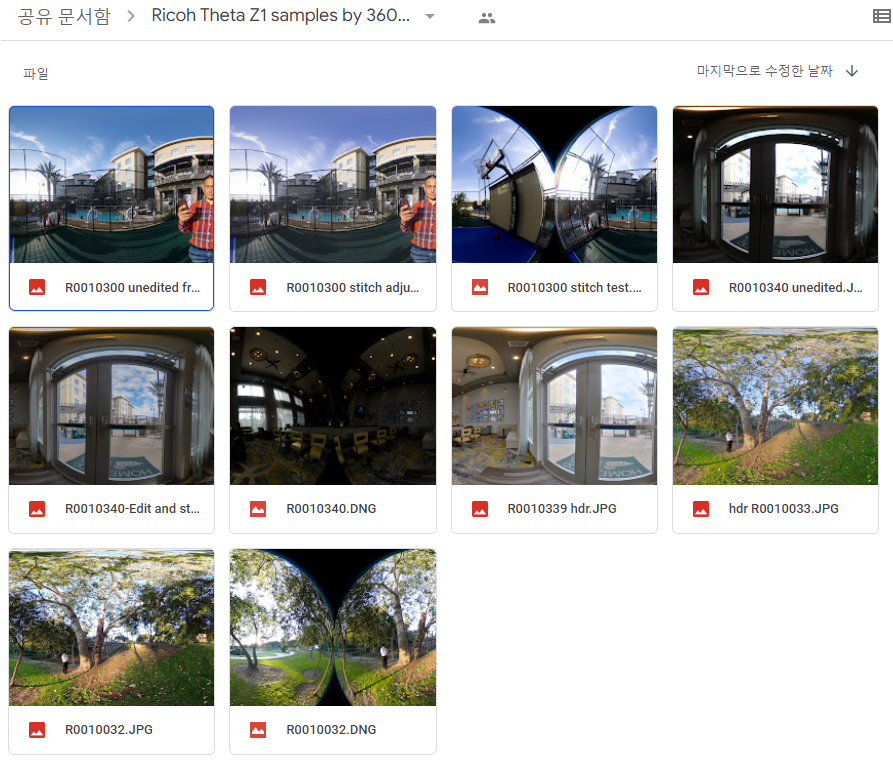The width and height of the screenshot is (893, 763).
Task: Click file name 'R0010339 hdr.JPG'
Action: point(562,508)
